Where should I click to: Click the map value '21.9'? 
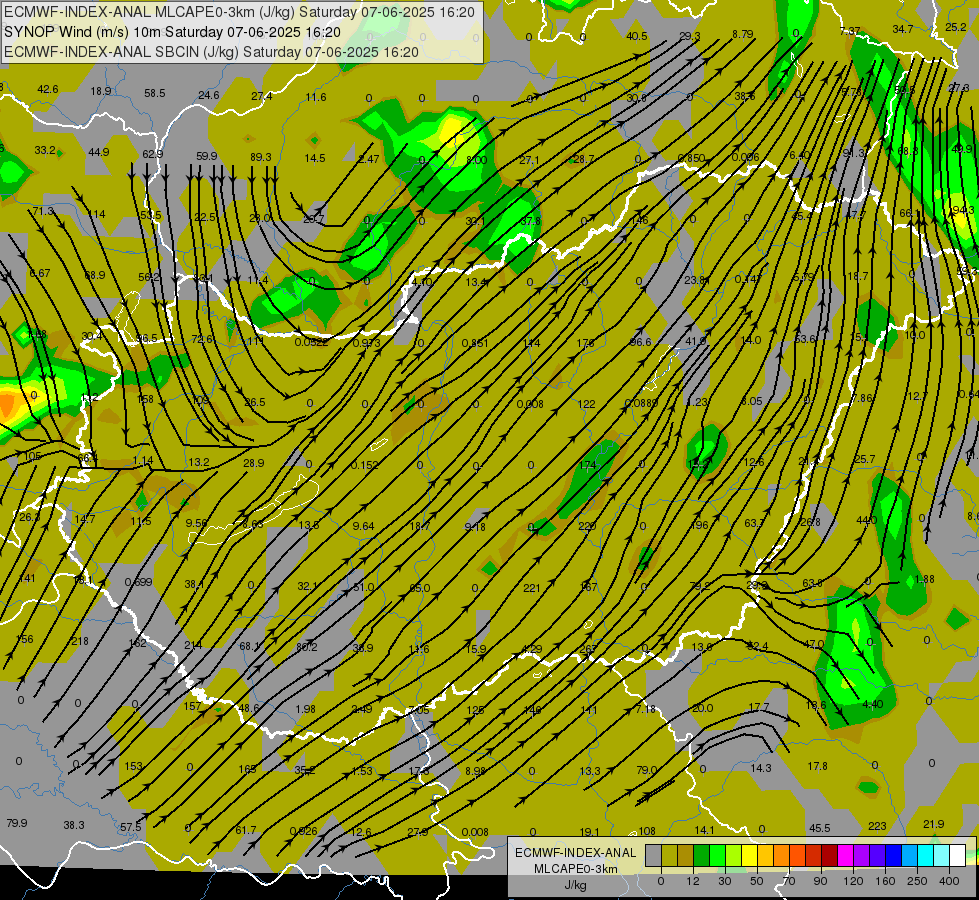(934, 824)
